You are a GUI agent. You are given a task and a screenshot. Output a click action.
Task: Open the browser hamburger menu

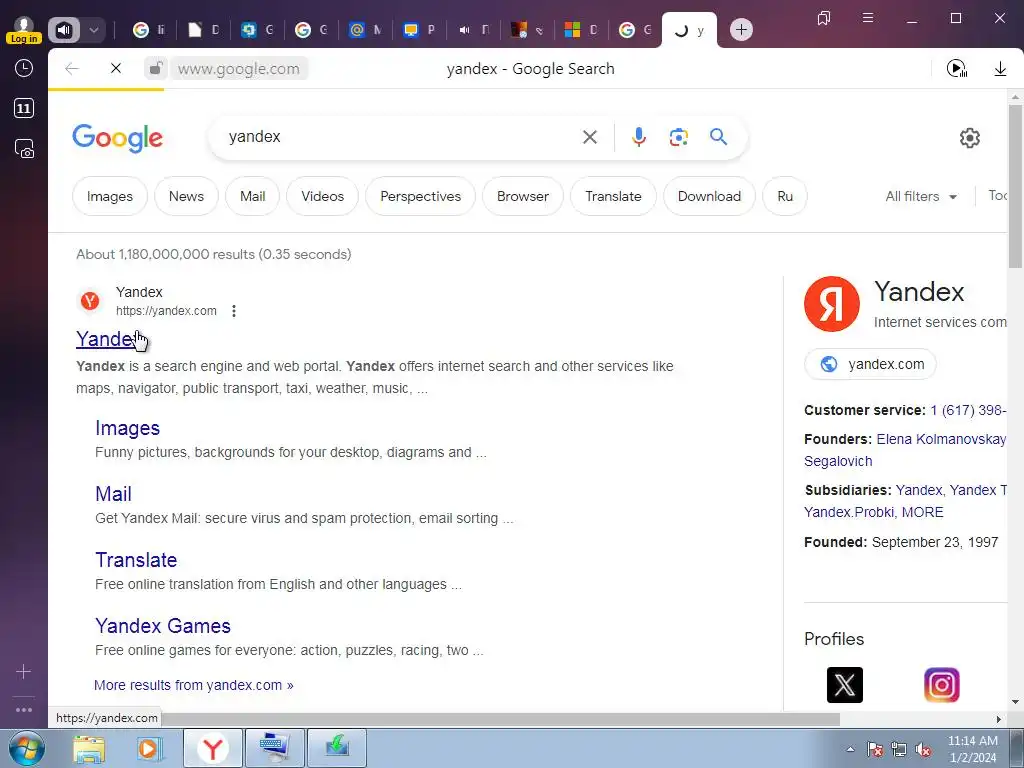tap(868, 18)
